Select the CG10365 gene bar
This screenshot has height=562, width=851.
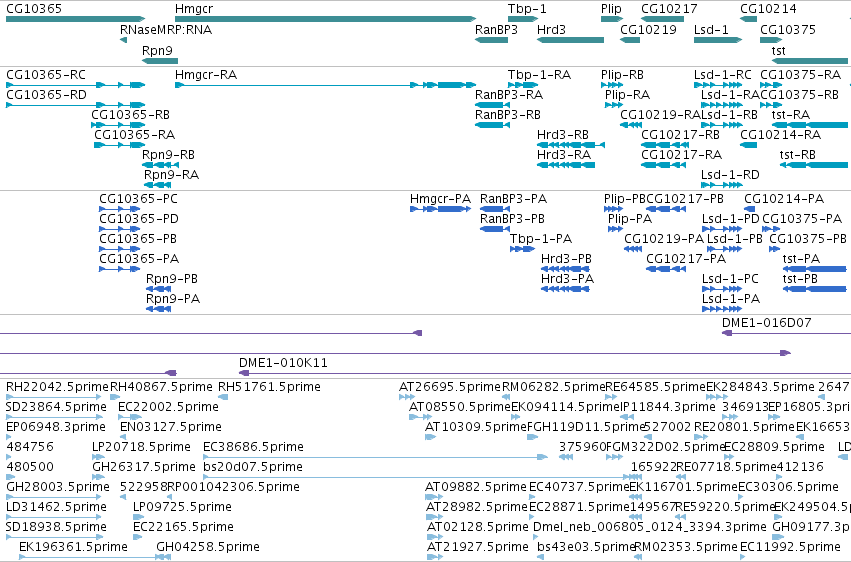pos(75,19)
